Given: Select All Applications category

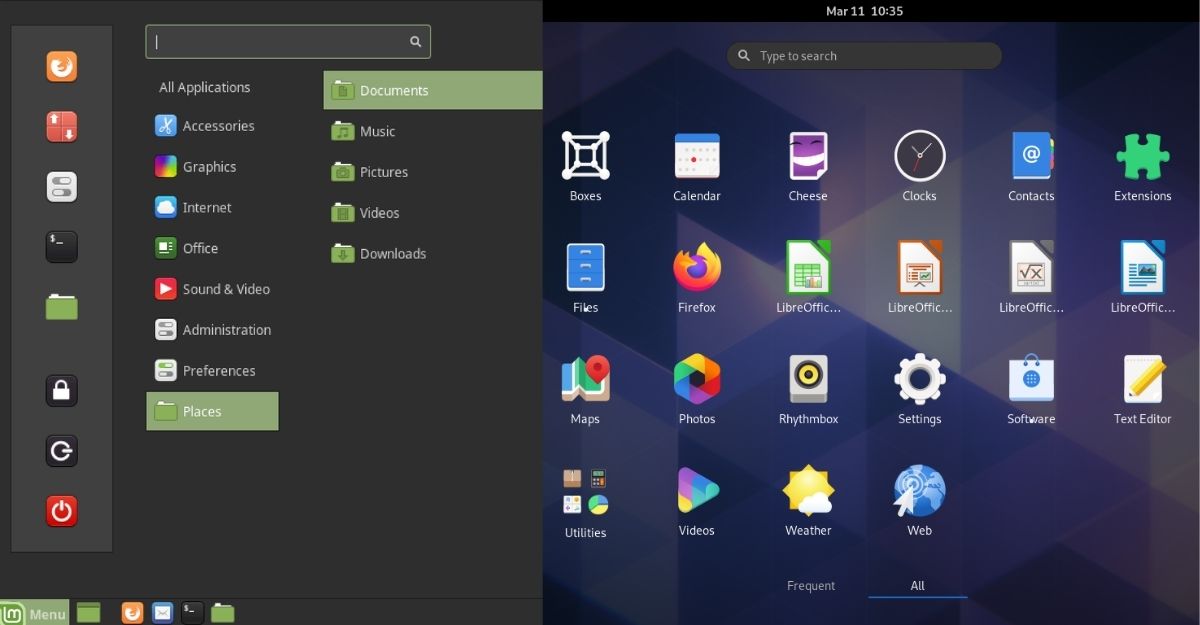Looking at the screenshot, I should pyautogui.click(x=204, y=87).
